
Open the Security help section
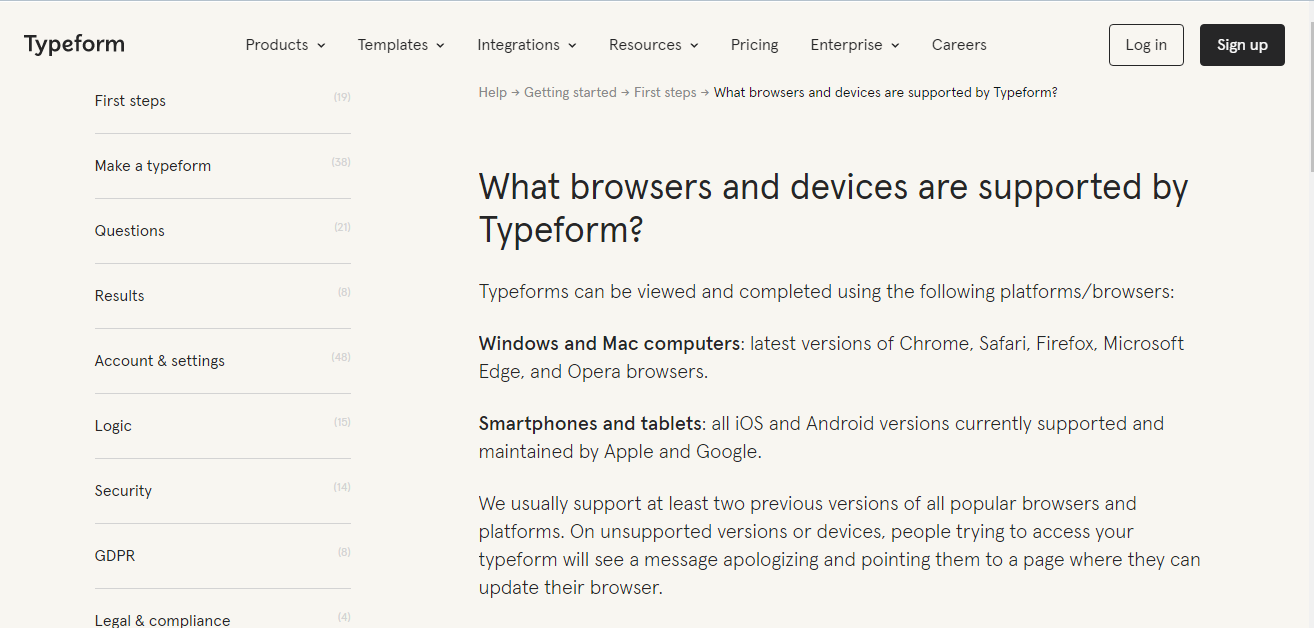point(123,491)
